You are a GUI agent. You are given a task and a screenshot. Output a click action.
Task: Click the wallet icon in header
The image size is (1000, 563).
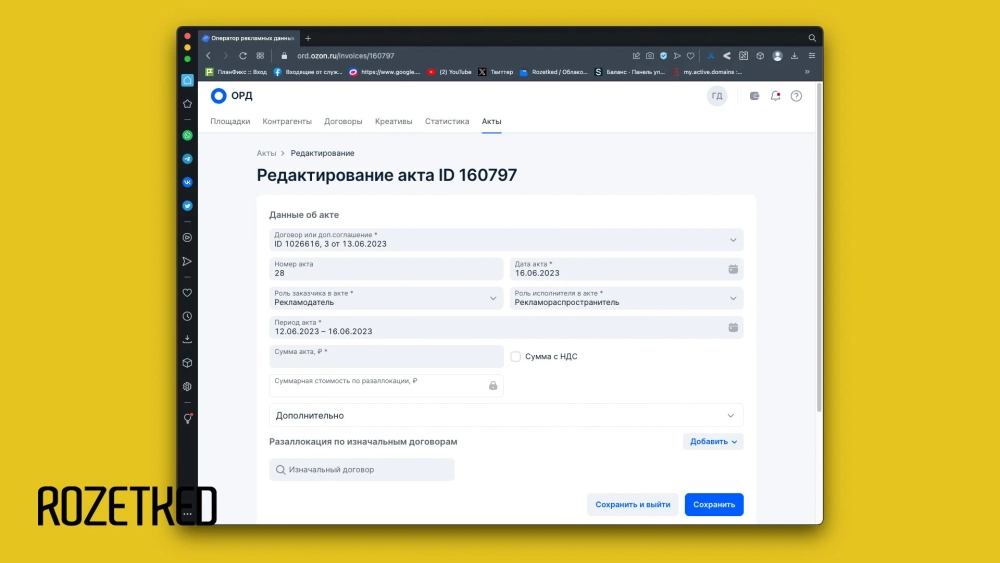coord(755,96)
